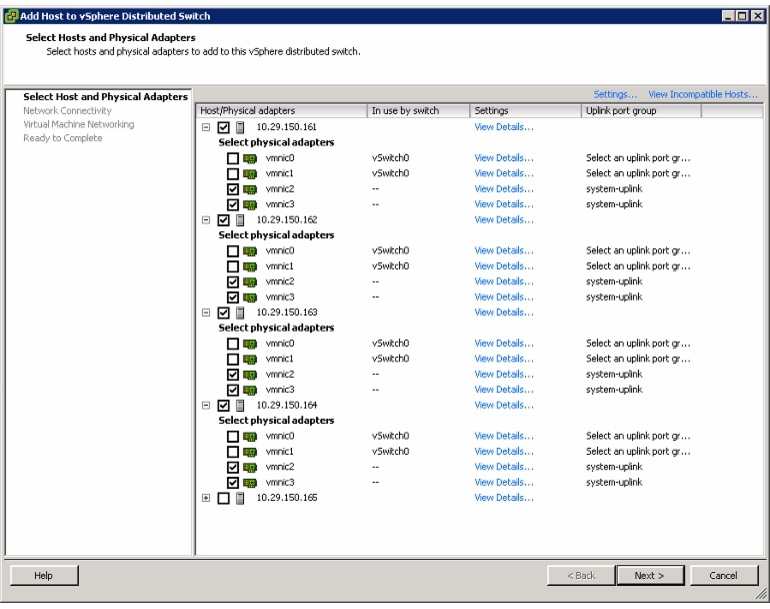Open View Incompatible Hosts link

703,94
